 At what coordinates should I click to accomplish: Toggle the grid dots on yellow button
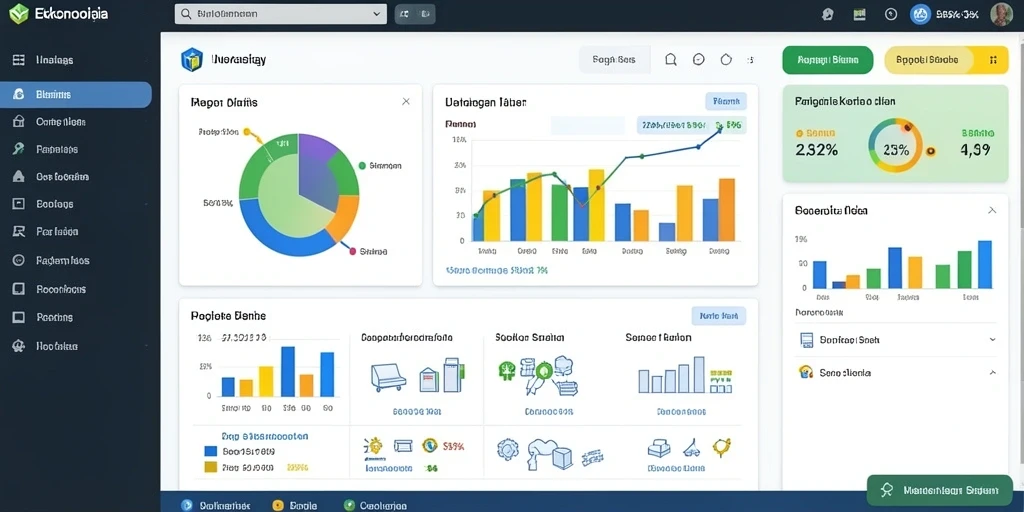click(x=993, y=60)
